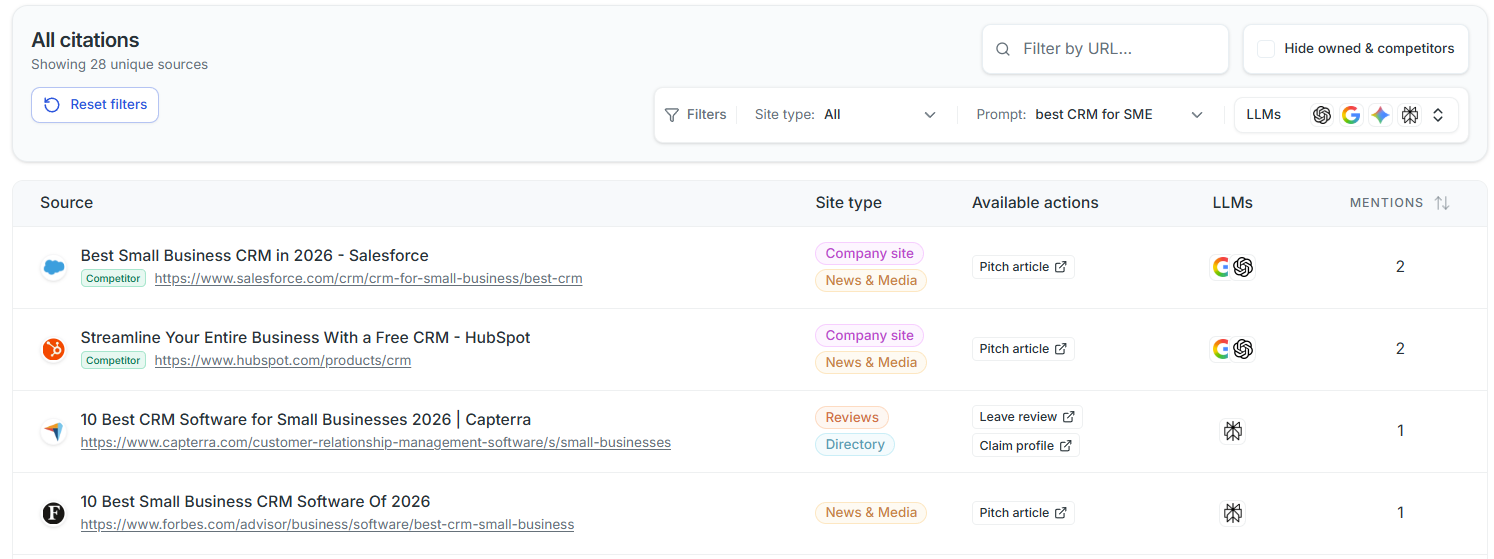The height and width of the screenshot is (559, 1494).
Task: Click title 10 Best Small Business CRM Software Of 2026
Action: tap(255, 502)
